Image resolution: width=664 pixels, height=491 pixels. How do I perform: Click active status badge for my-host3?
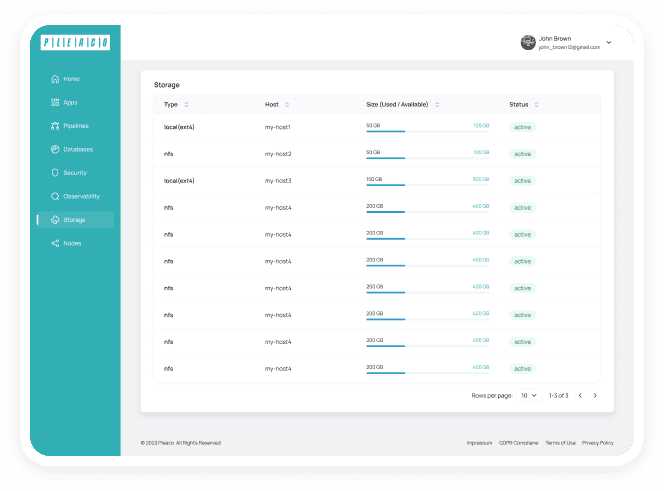pyautogui.click(x=523, y=180)
